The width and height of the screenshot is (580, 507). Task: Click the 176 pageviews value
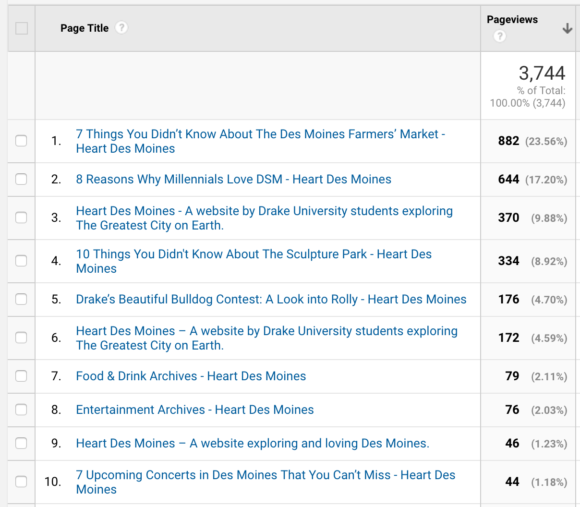(509, 299)
